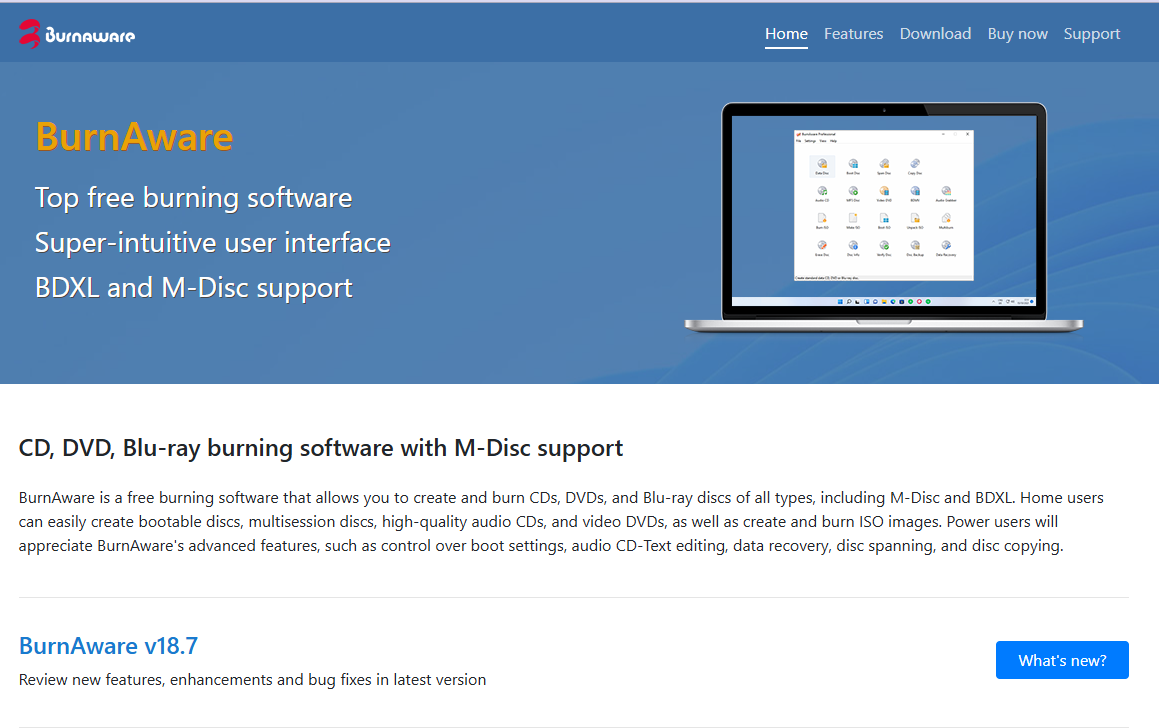This screenshot has height=728, width=1159.
Task: Click the orange BurnAware hero title
Action: tap(134, 136)
